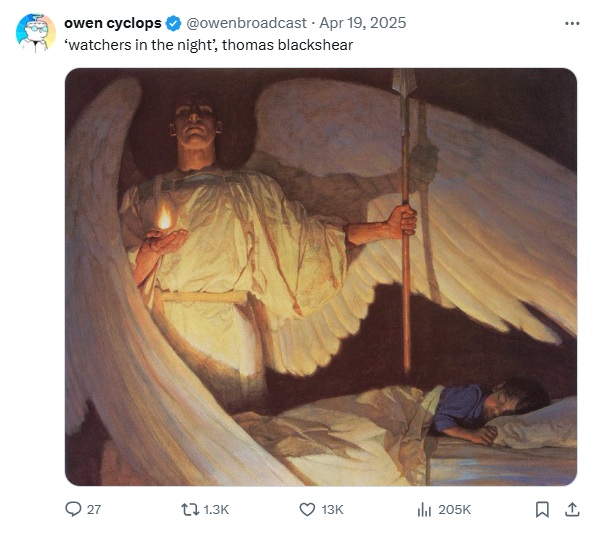Click the blue verified checkmark badge
This screenshot has height=533, width=598.
pos(173,23)
